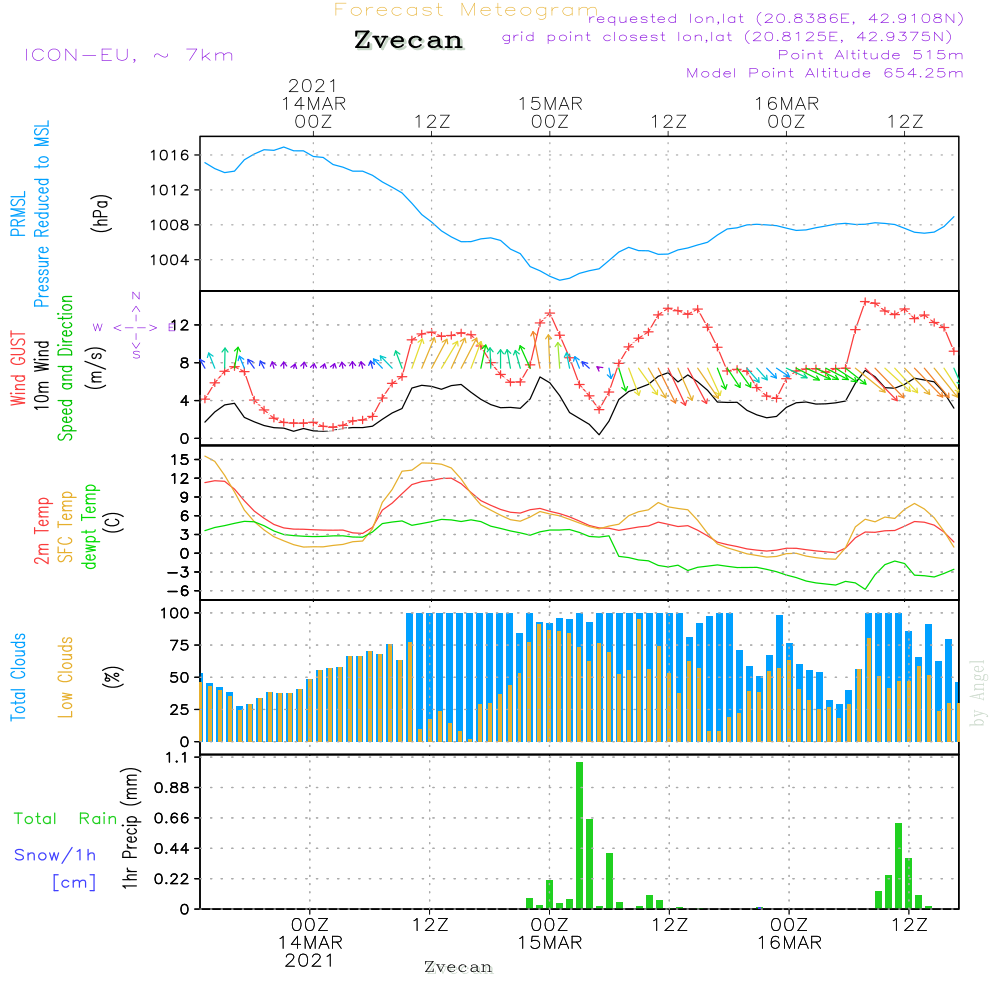The image size is (1000, 1000).
Task: Click the 'Speed and Direction' green label
Action: (x=66, y=368)
